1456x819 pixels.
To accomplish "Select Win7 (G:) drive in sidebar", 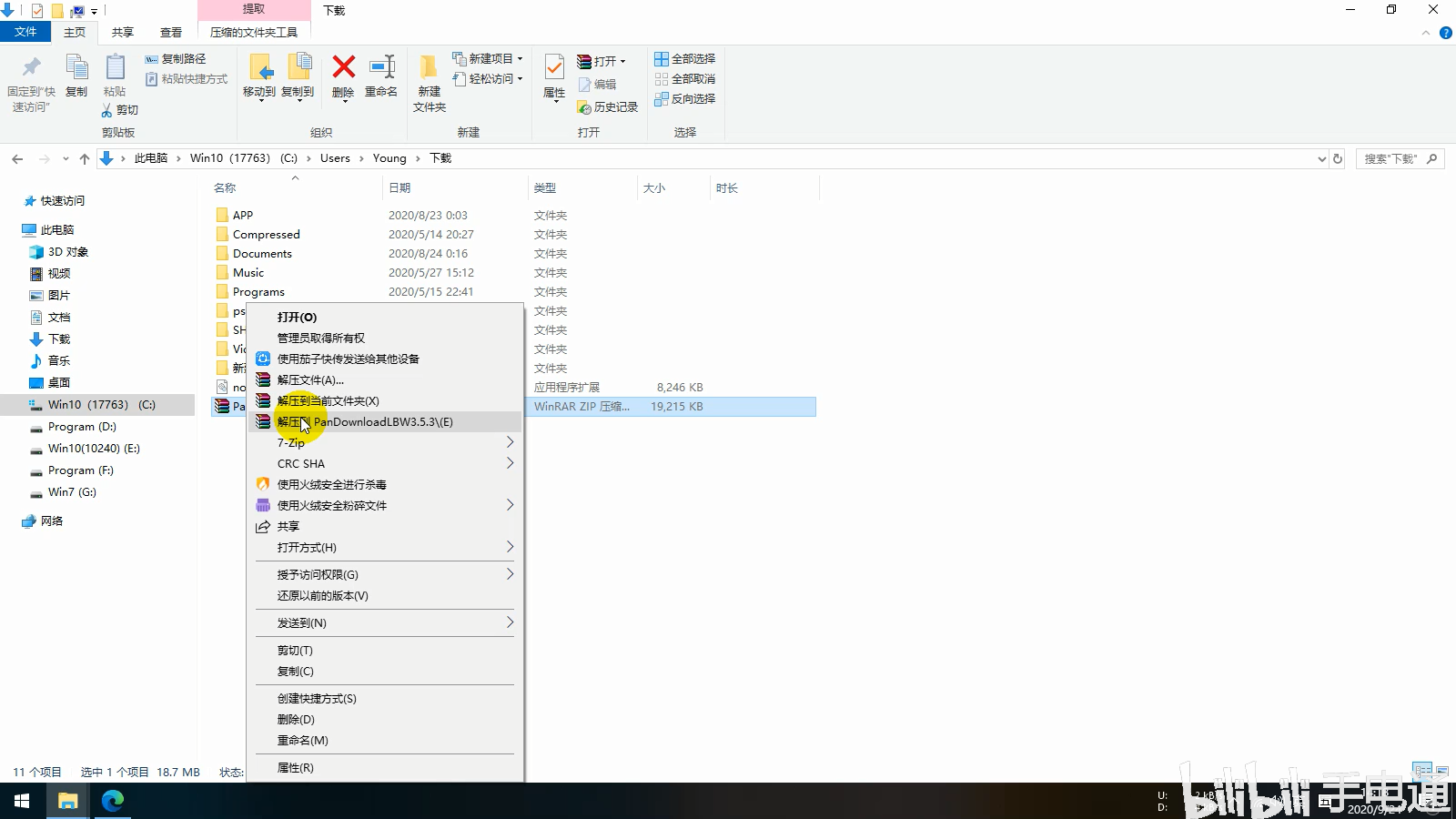I will (x=72, y=492).
